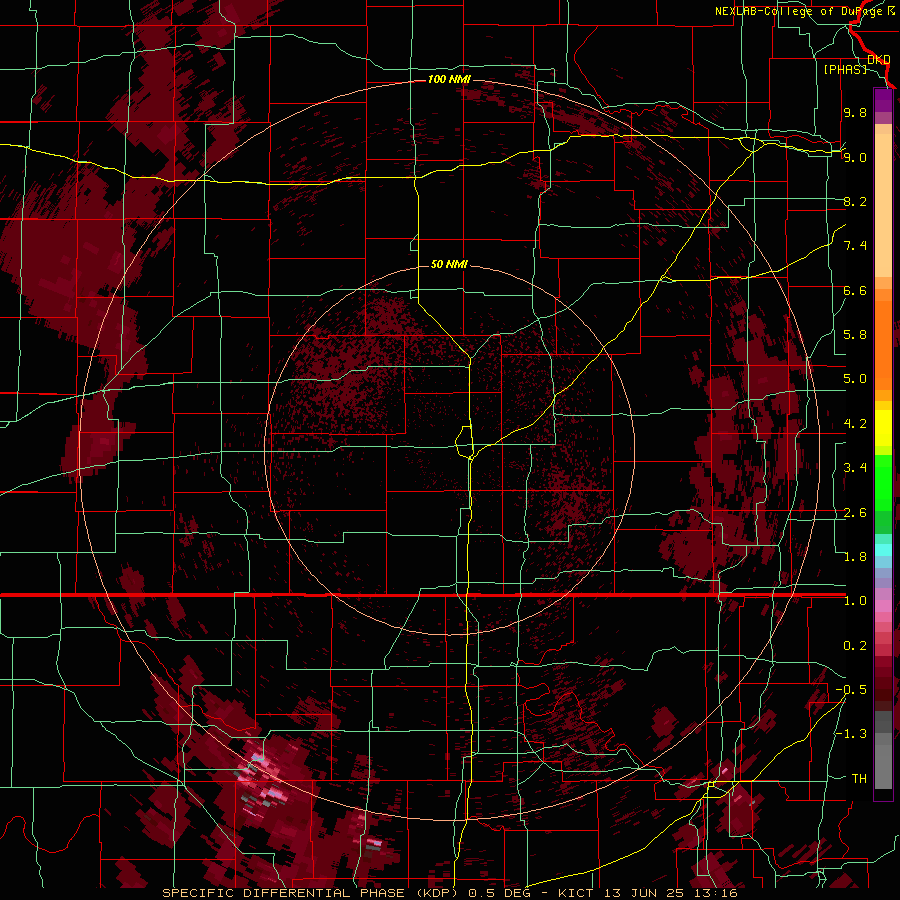Click the 1.0 scale value
This screenshot has width=900, height=900.
tap(855, 601)
